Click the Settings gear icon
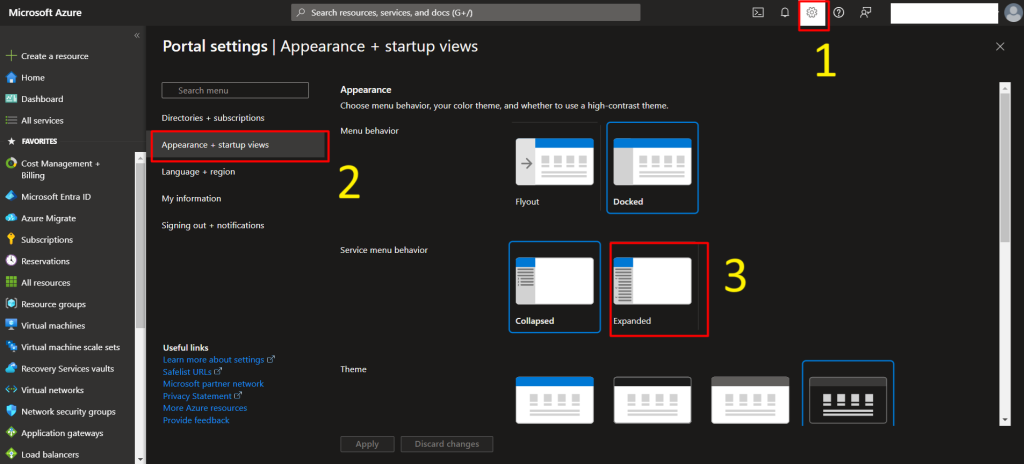 812,12
